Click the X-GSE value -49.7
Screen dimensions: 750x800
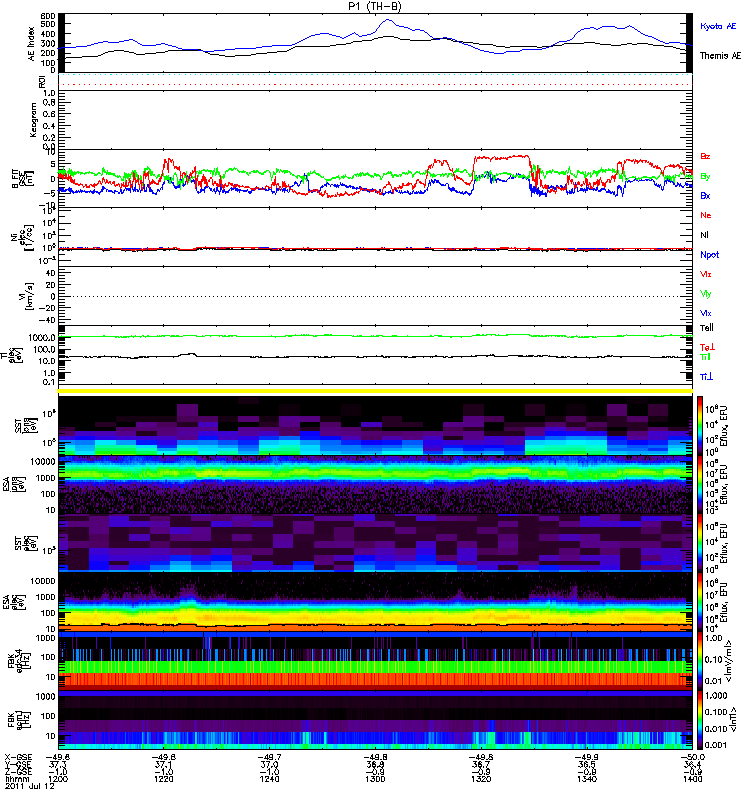click(269, 757)
